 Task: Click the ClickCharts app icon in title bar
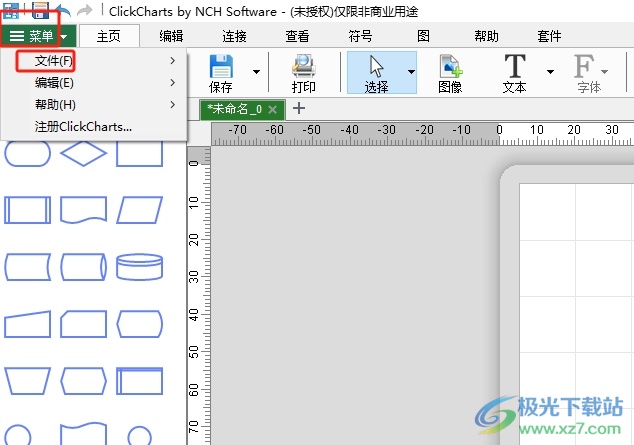(x=11, y=11)
